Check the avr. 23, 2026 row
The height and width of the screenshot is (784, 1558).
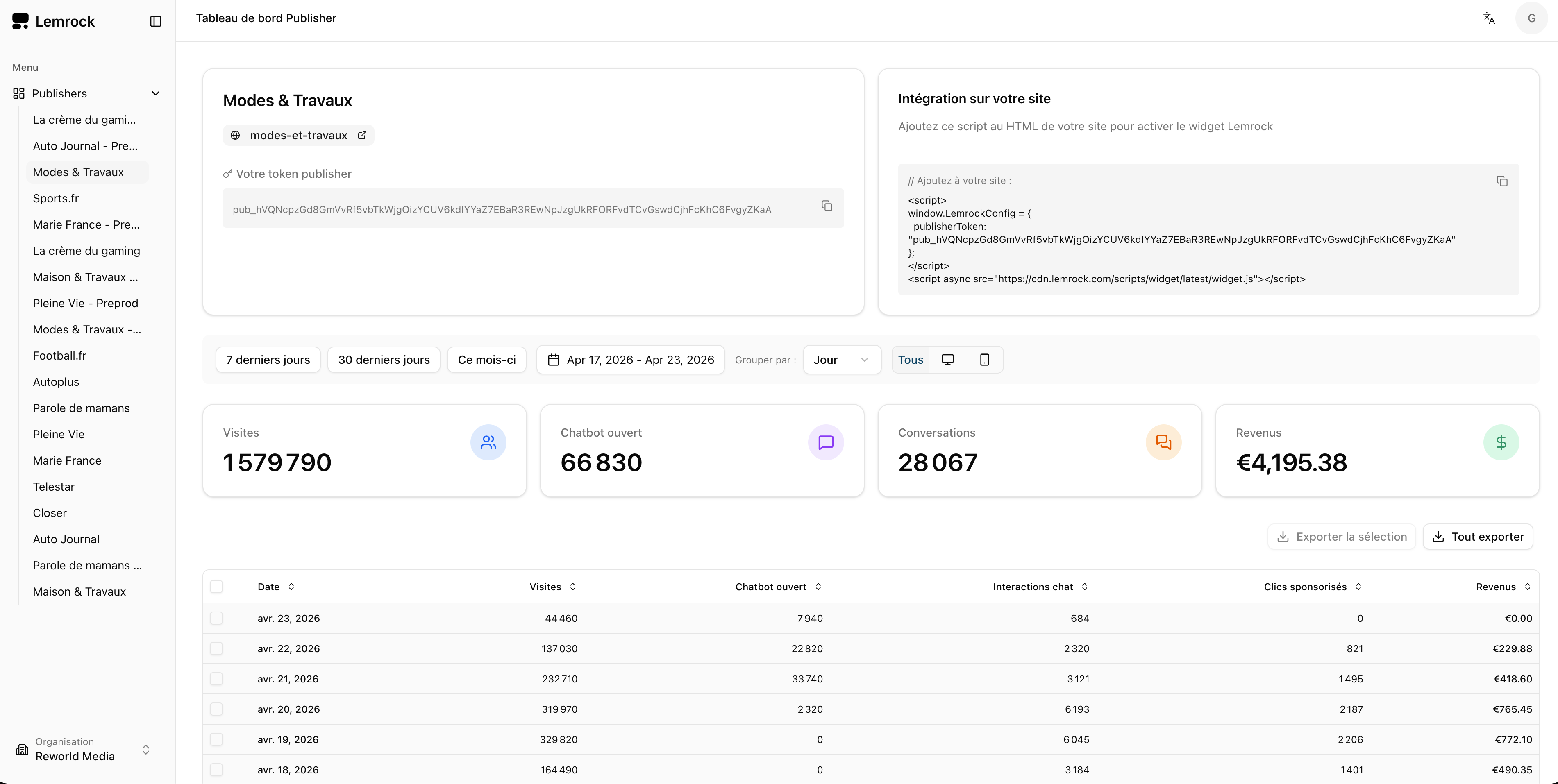tap(216, 618)
